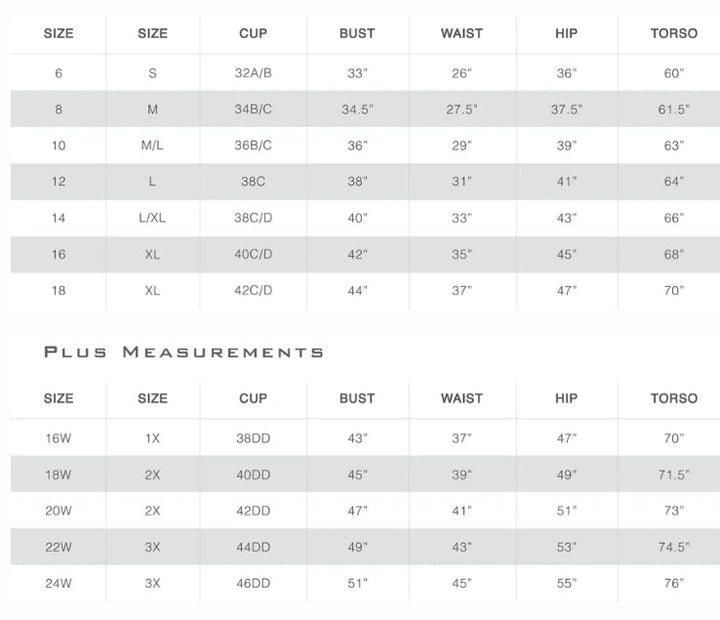Viewport: 720px width, 620px height.
Task: Click the 74.5" torso value
Action: coord(673,548)
